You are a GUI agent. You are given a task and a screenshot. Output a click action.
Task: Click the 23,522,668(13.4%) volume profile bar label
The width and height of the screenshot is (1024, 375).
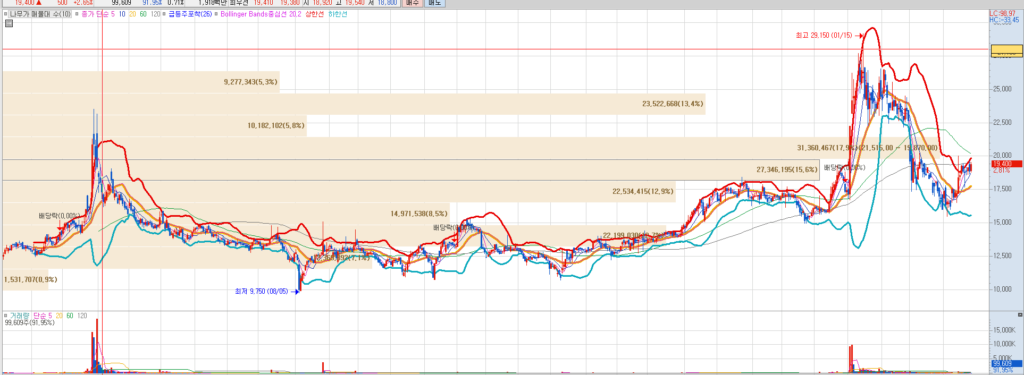673,104
